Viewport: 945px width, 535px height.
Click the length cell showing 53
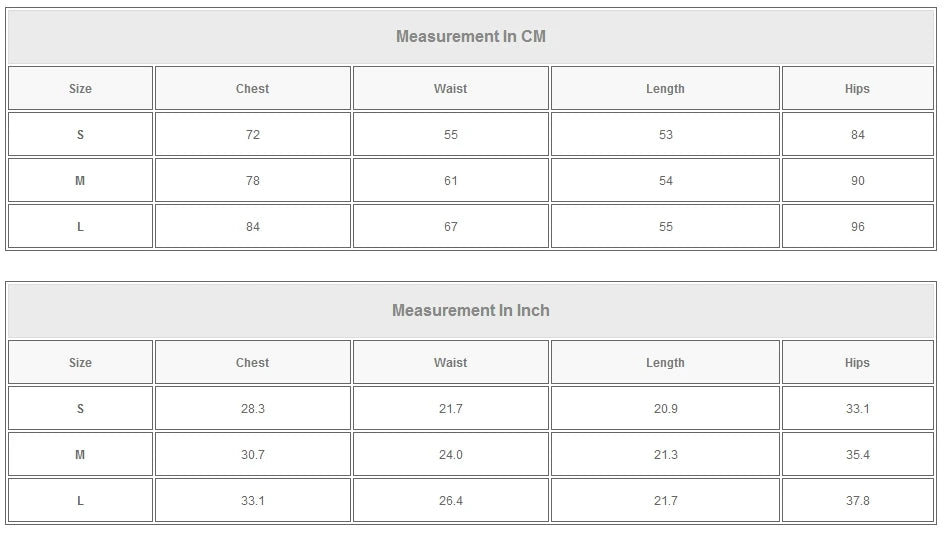pyautogui.click(x=665, y=135)
